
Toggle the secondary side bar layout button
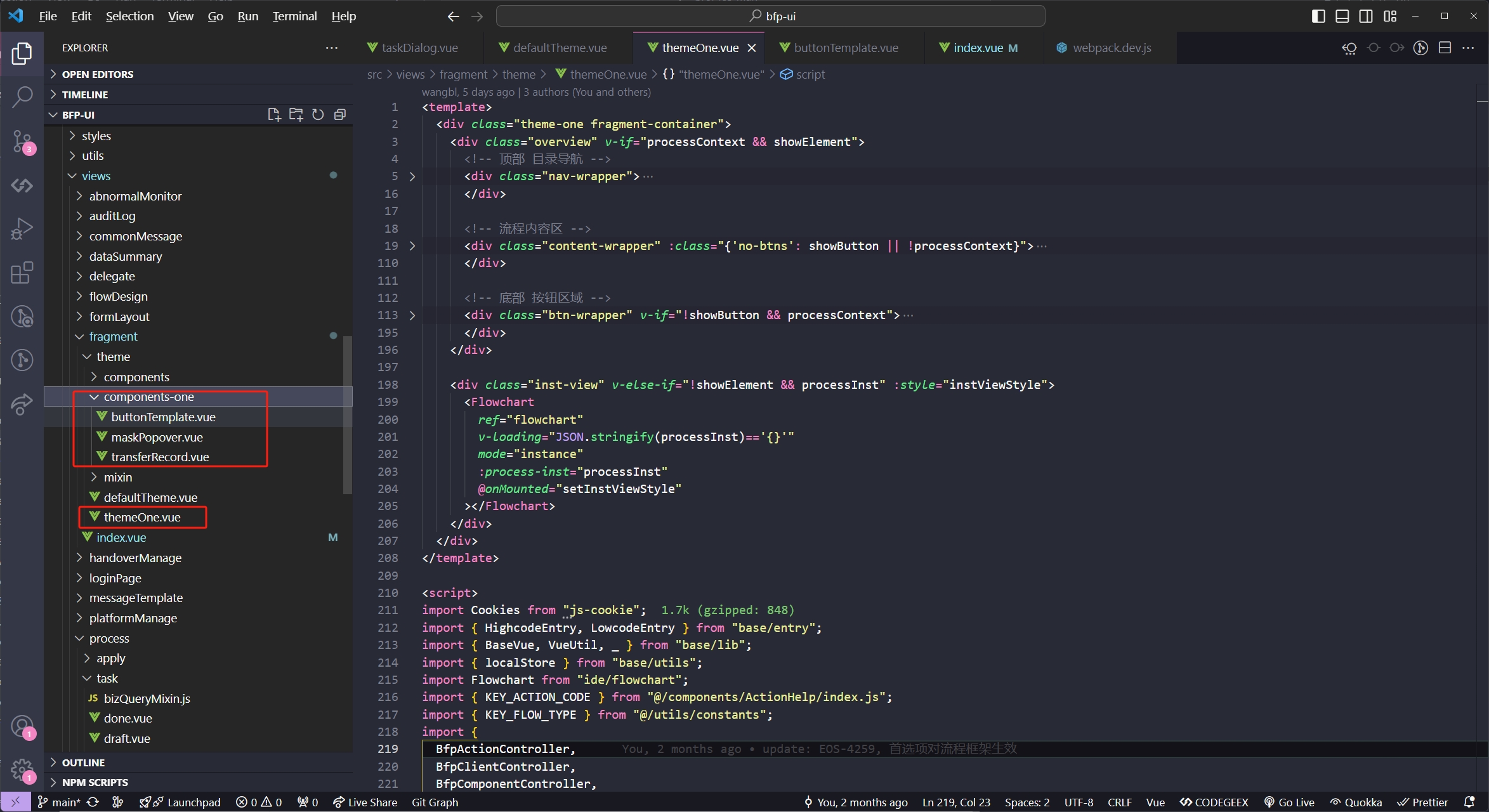tap(1366, 16)
